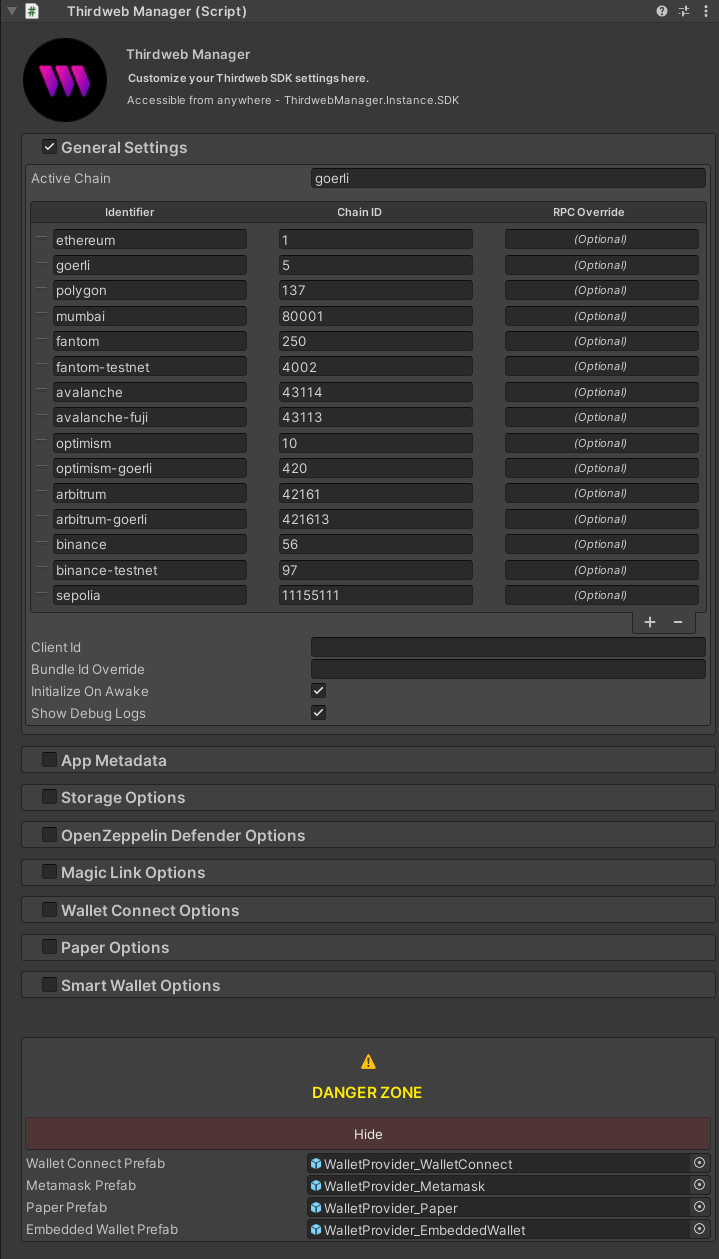The image size is (719, 1259).
Task: Remove a chain with the minus button
Action: pyautogui.click(x=678, y=622)
